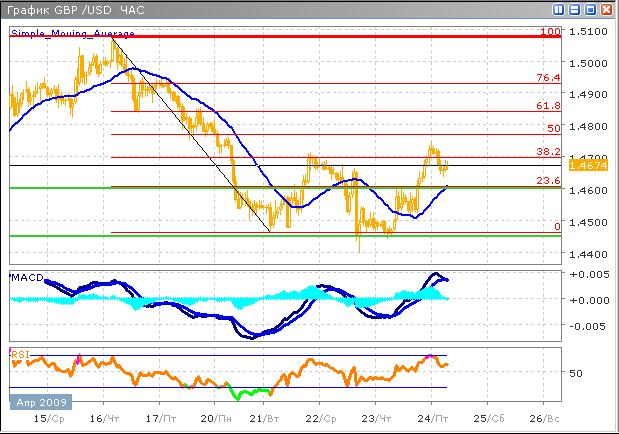619x434 pixels.
Task: Click the -0.005 MACD scale value
Action: tap(589, 326)
